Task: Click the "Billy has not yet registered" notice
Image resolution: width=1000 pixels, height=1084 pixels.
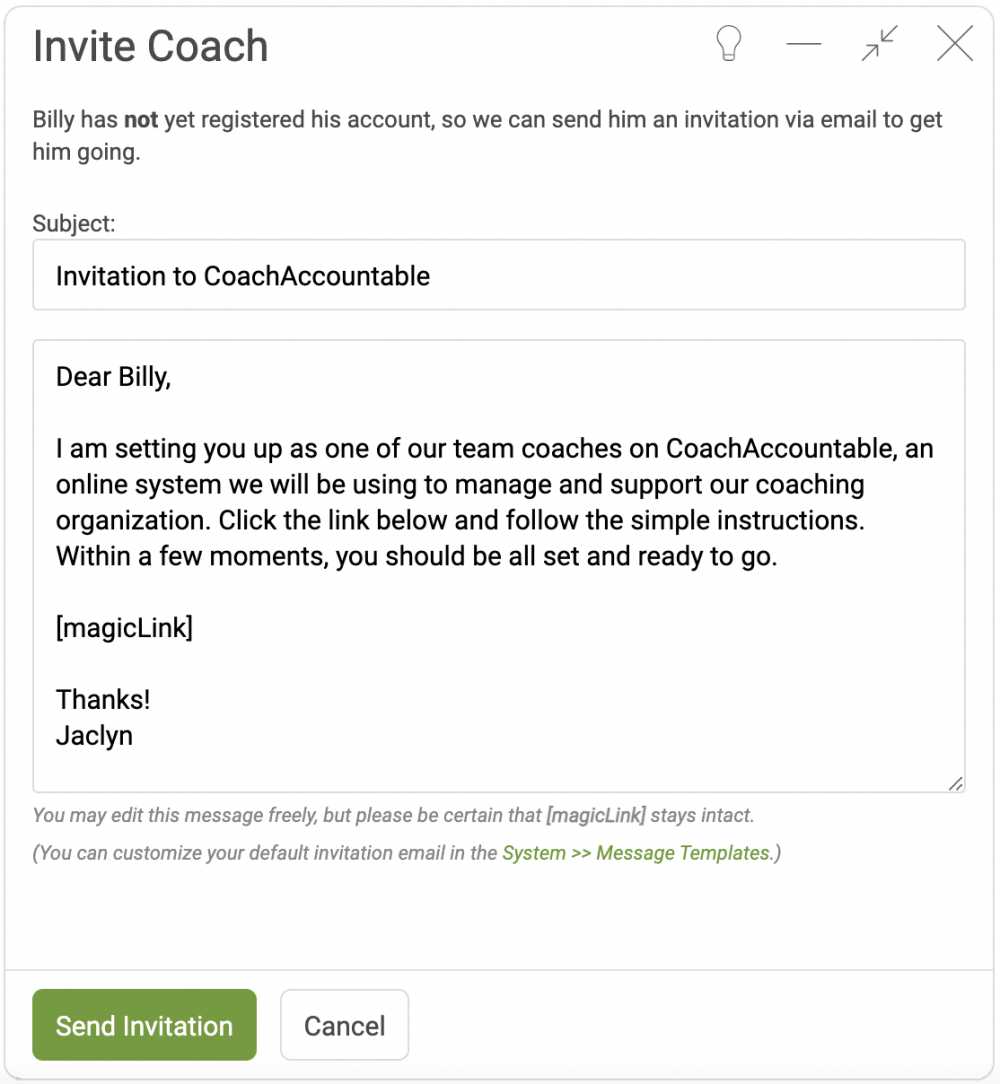Action: 487,136
